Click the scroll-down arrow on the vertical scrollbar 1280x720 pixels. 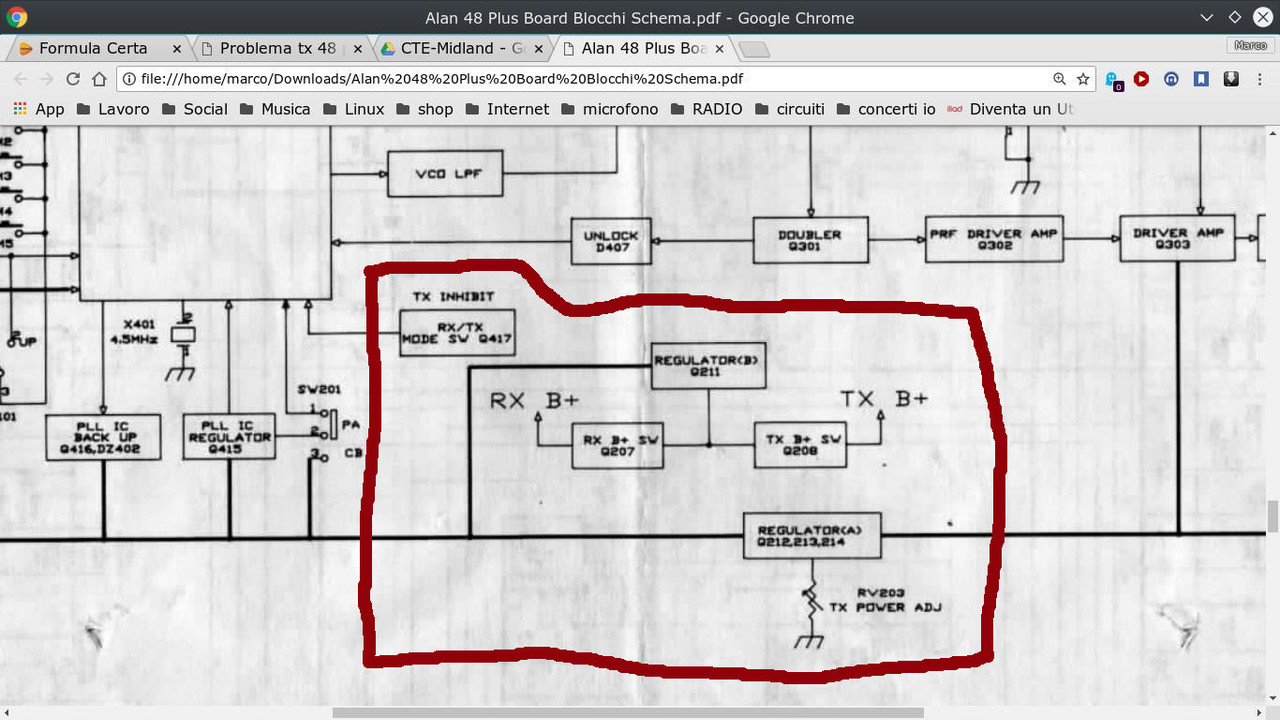click(x=1273, y=699)
